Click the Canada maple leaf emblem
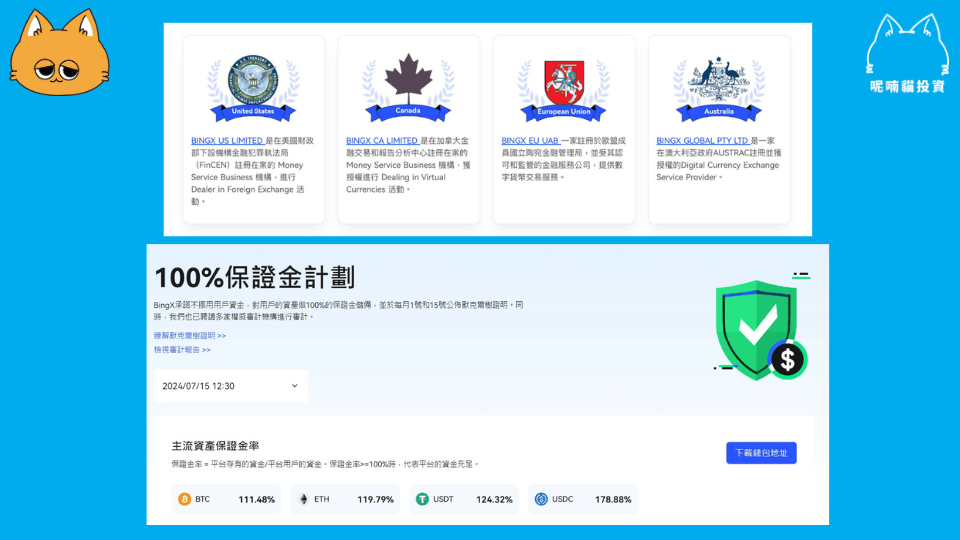 [408, 78]
